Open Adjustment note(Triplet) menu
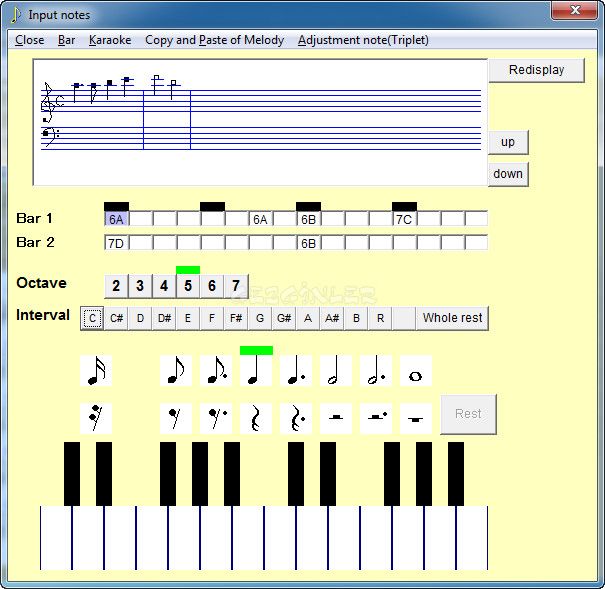The image size is (605, 589). pos(363,40)
